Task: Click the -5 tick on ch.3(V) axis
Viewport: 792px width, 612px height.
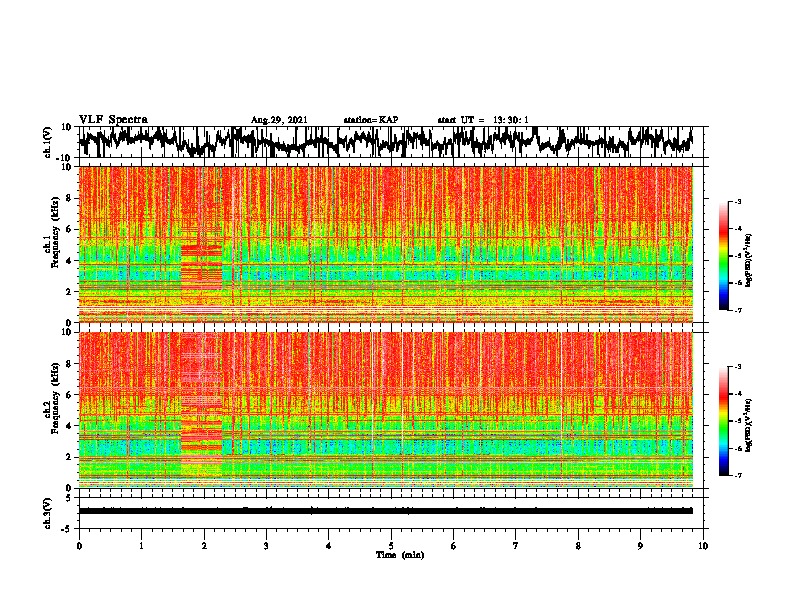Action: pos(67,529)
